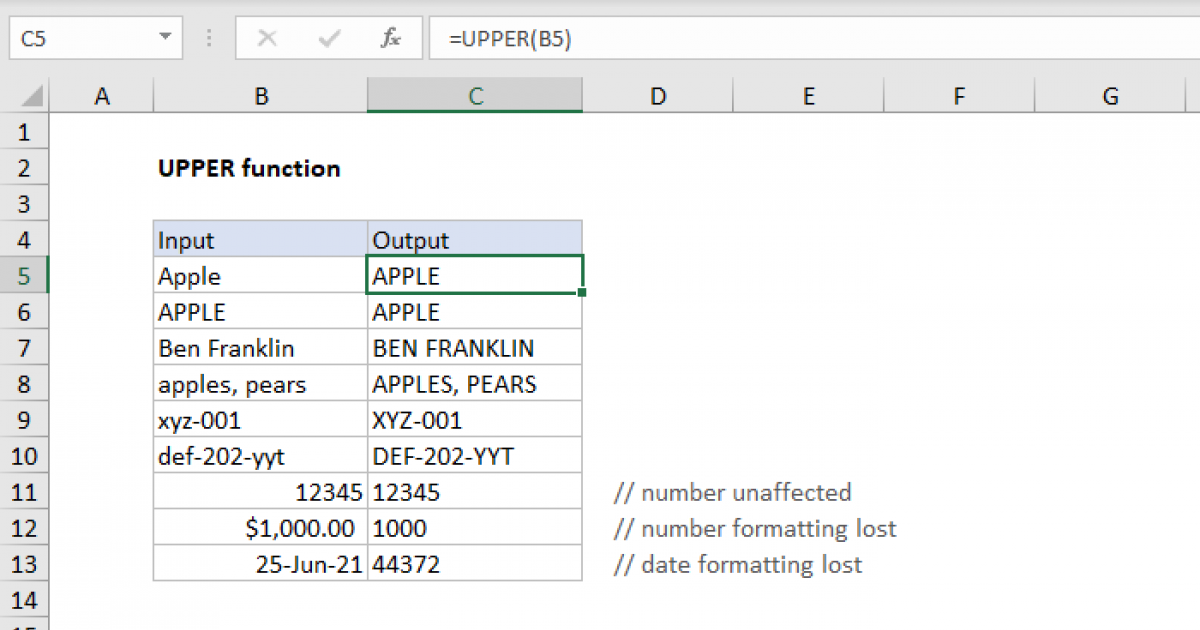Click the UPPER function title cell

pyautogui.click(x=250, y=168)
